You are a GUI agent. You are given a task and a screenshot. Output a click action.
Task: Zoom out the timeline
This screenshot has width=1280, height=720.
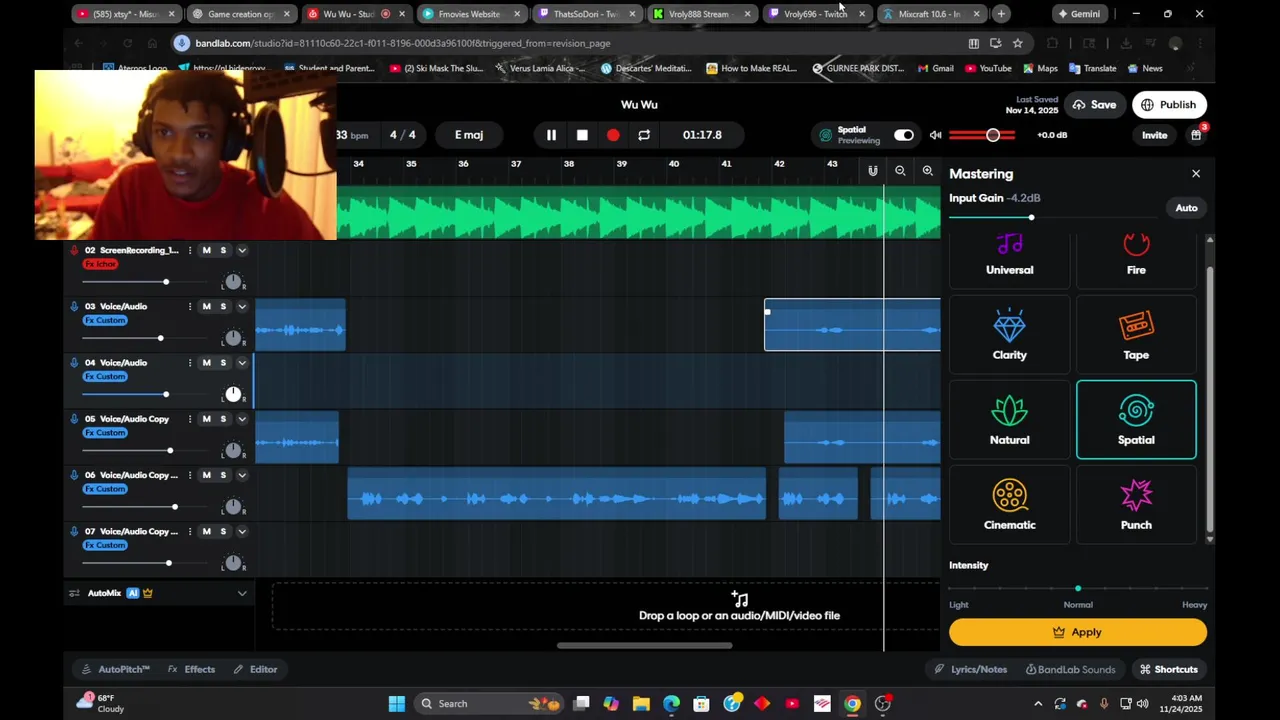pyautogui.click(x=900, y=172)
